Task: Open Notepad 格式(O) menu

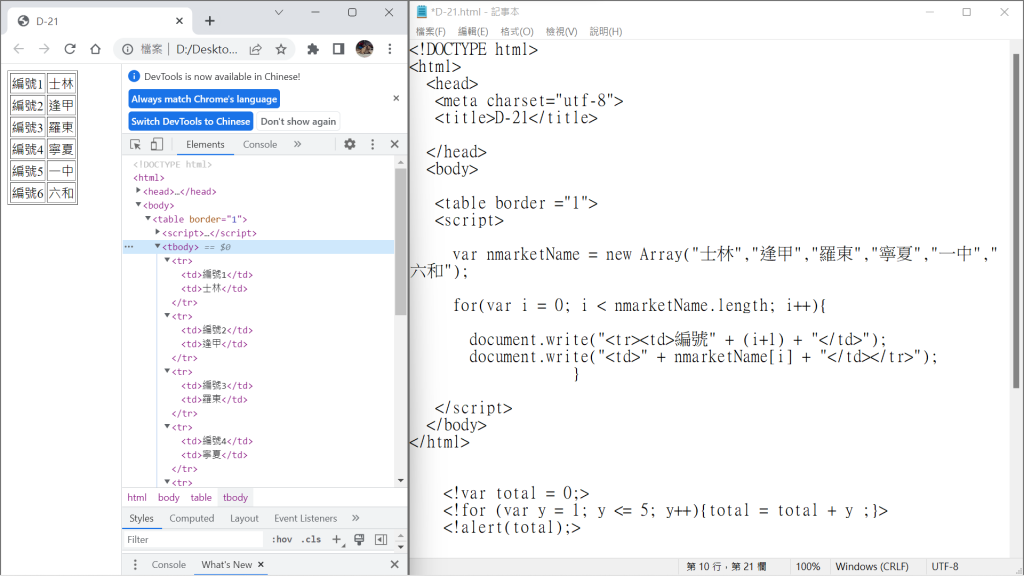Action: coord(517,31)
